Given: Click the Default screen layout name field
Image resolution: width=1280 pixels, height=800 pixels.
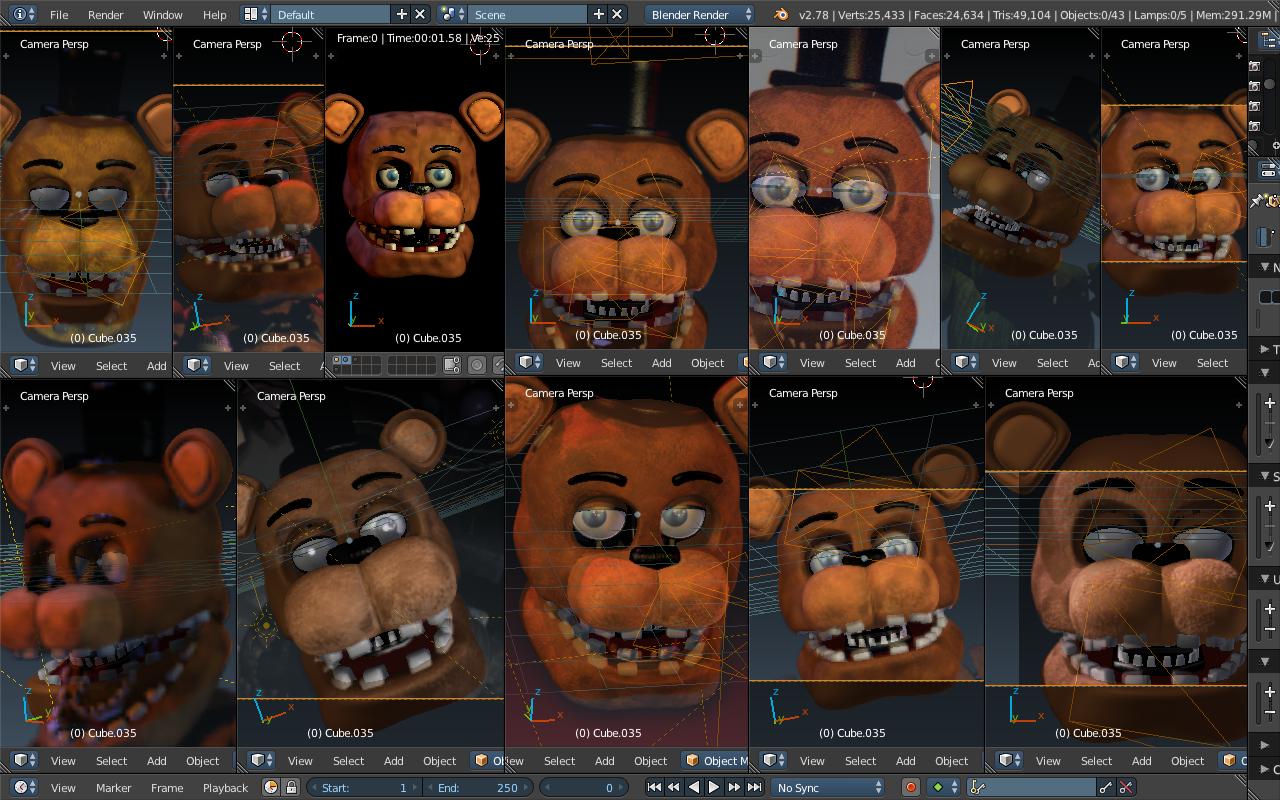Looking at the screenshot, I should click(330, 15).
